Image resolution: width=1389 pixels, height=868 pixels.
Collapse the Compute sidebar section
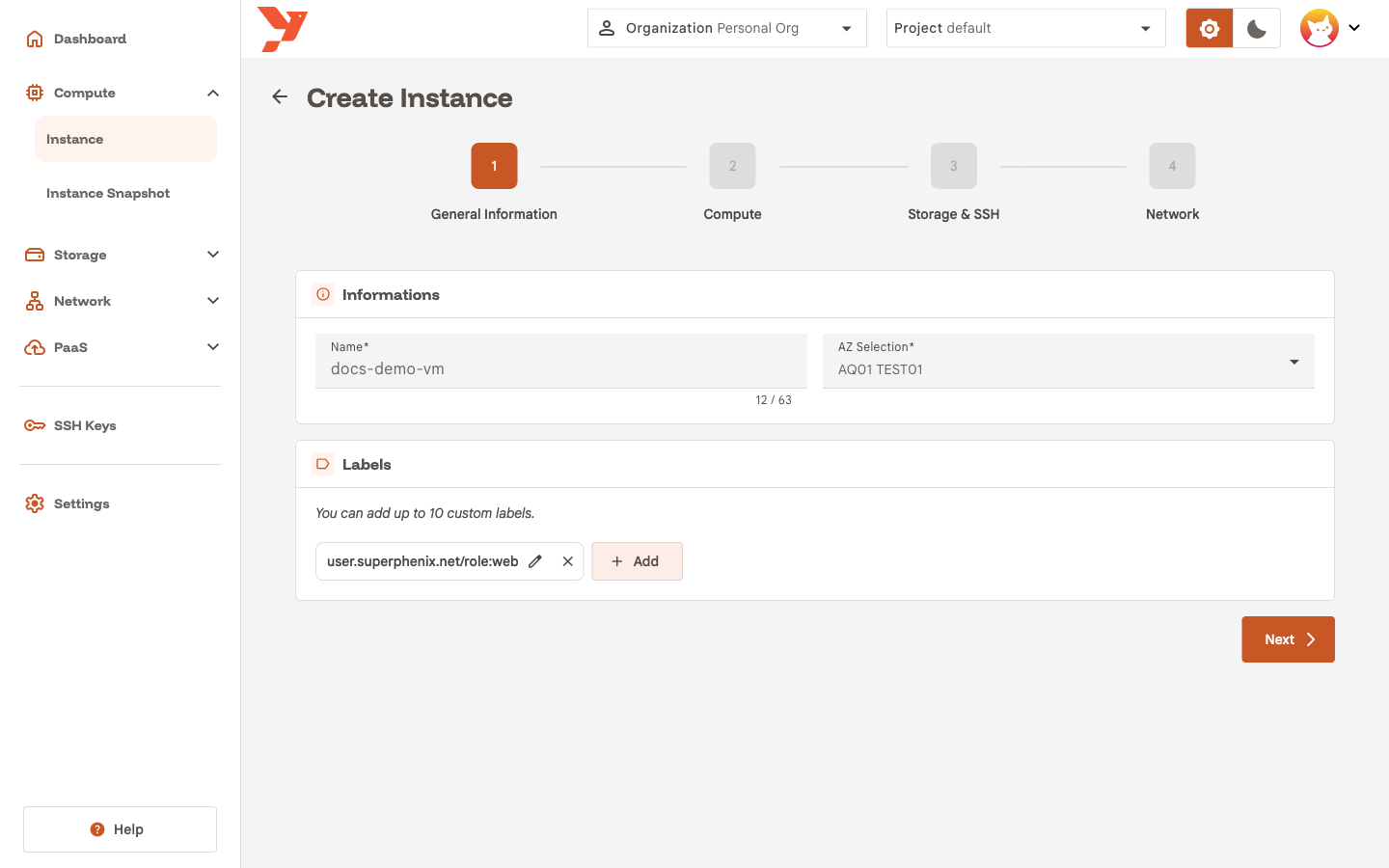coord(213,93)
